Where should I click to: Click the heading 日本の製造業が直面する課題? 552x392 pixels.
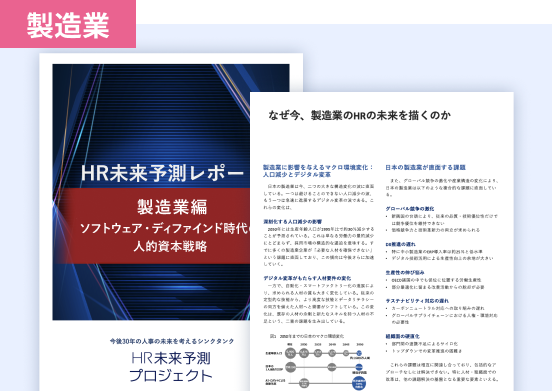[425, 167]
